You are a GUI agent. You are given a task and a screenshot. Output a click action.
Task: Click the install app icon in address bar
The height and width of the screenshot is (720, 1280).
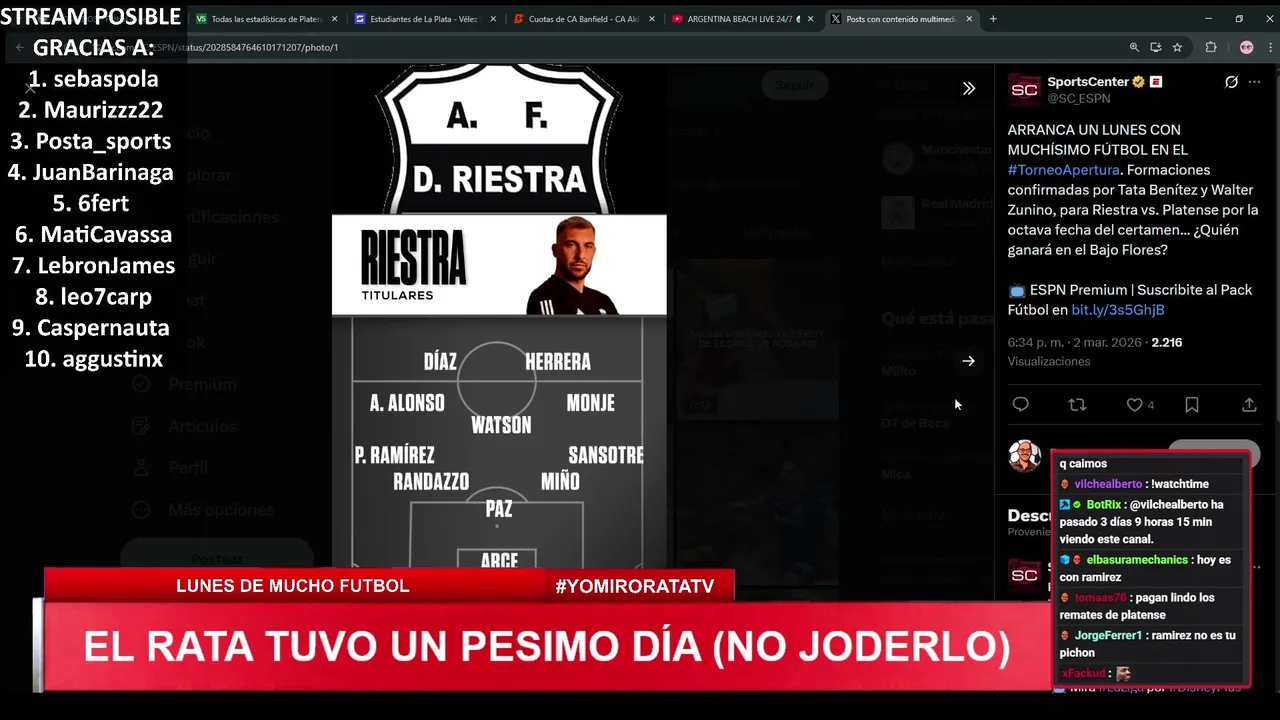[1156, 47]
